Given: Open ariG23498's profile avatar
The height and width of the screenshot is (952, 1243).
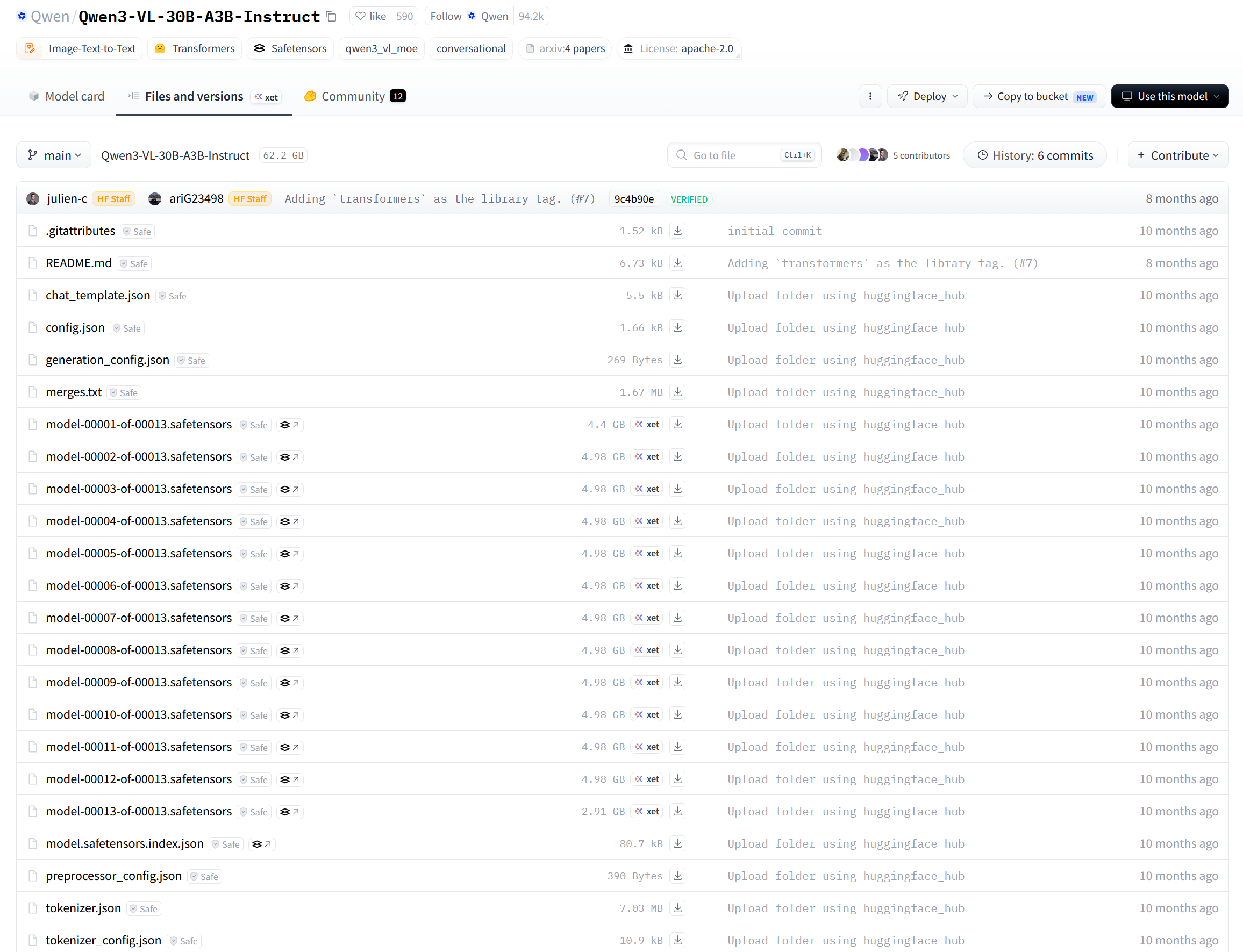Looking at the screenshot, I should tap(155, 199).
